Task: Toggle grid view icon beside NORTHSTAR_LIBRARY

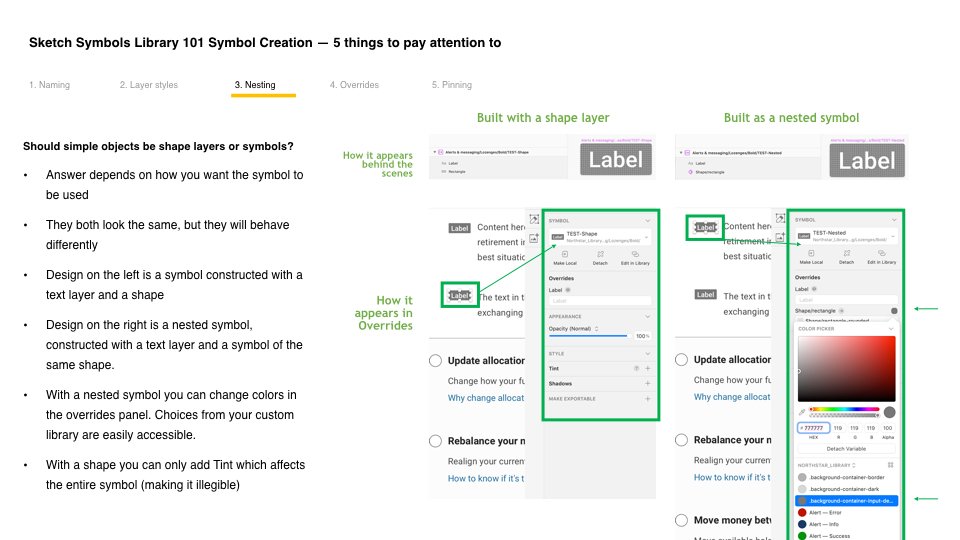Action: point(890,465)
